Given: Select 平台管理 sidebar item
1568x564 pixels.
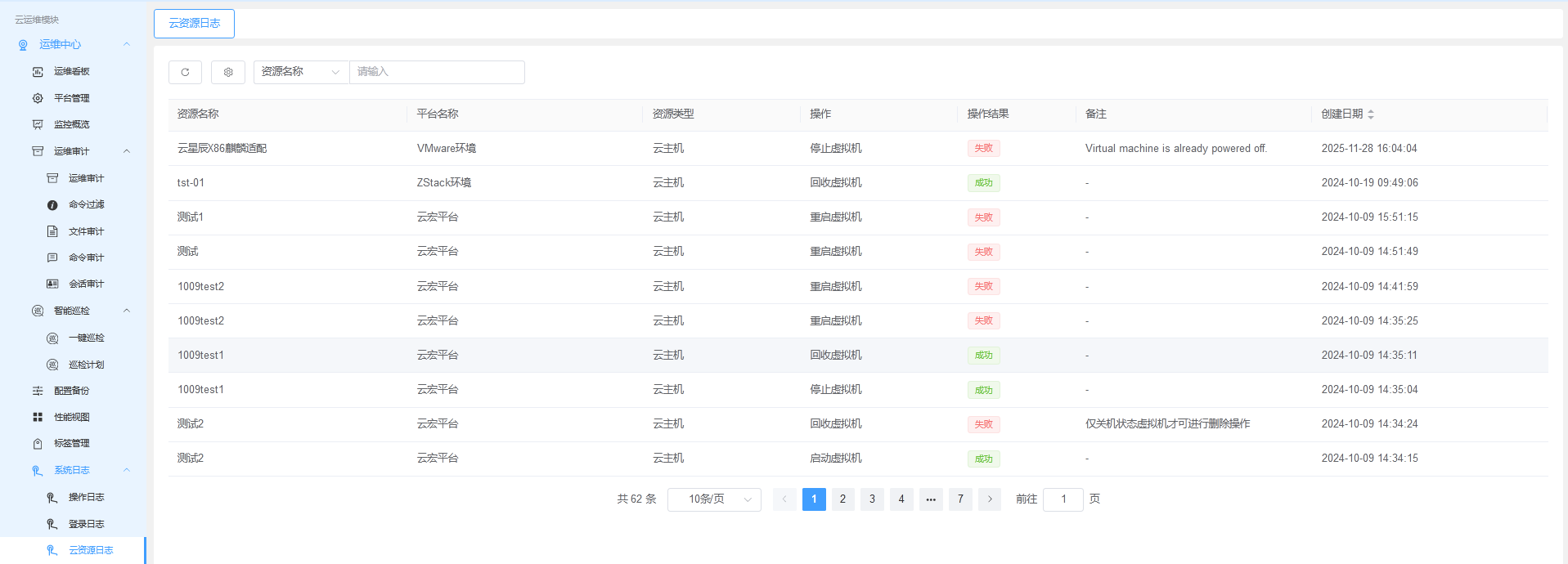Looking at the screenshot, I should (x=72, y=98).
